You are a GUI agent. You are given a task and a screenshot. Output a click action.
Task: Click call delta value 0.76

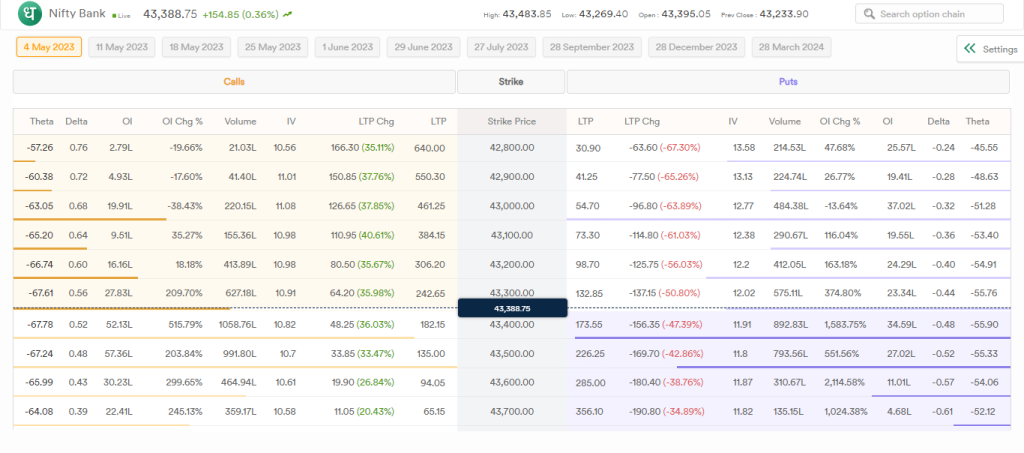click(78, 148)
